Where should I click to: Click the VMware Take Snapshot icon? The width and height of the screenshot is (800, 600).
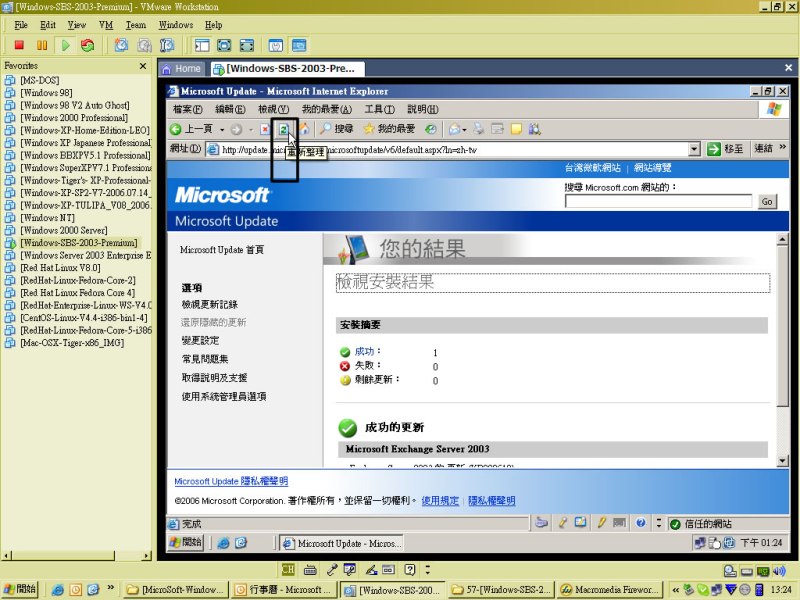[121, 45]
